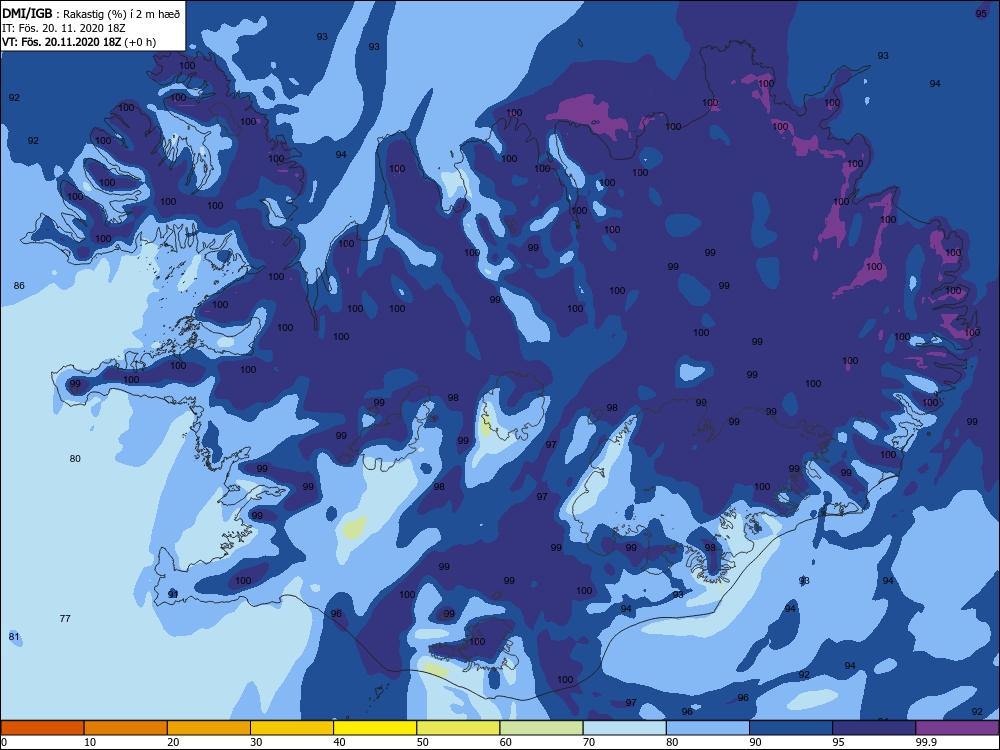Select the dark indigo 95–99.9 legend swatch

[x=874, y=728]
